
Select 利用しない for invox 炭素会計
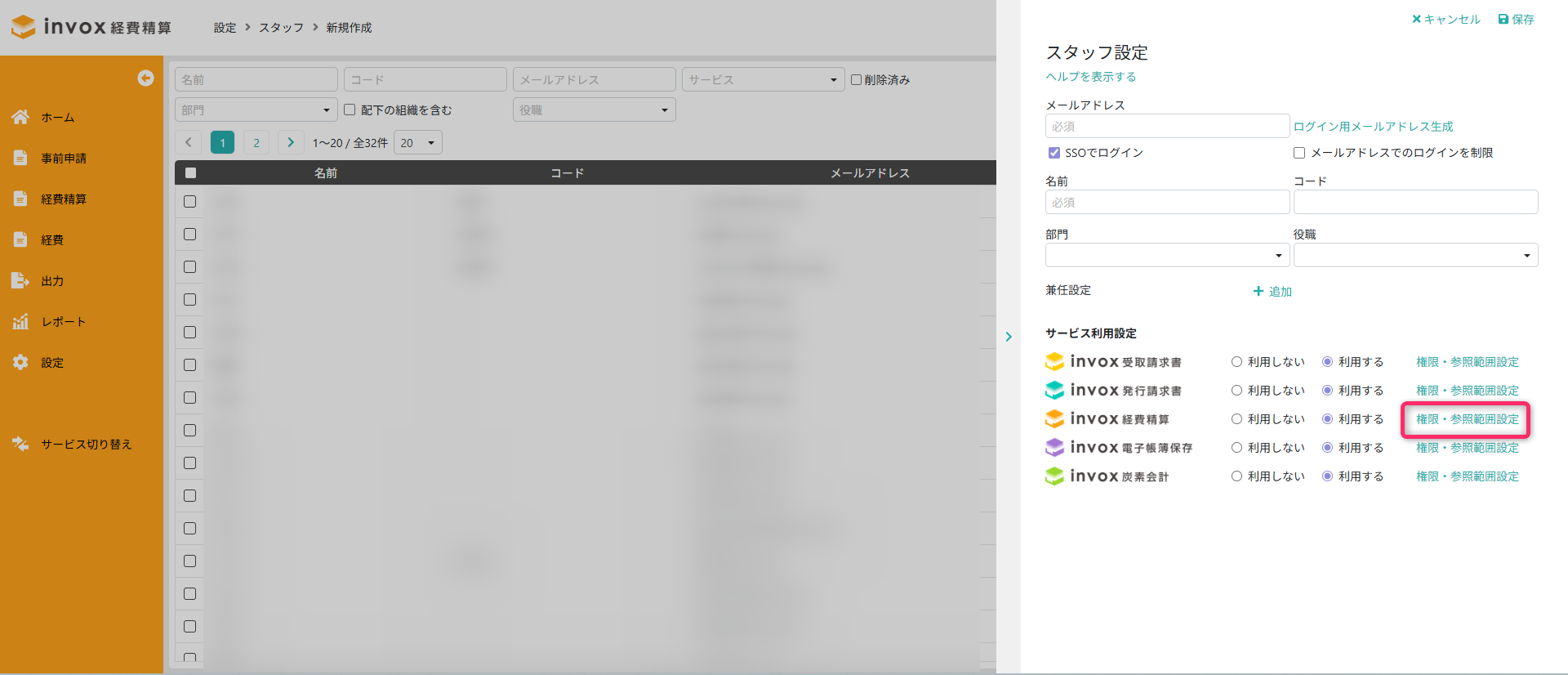coord(1236,476)
